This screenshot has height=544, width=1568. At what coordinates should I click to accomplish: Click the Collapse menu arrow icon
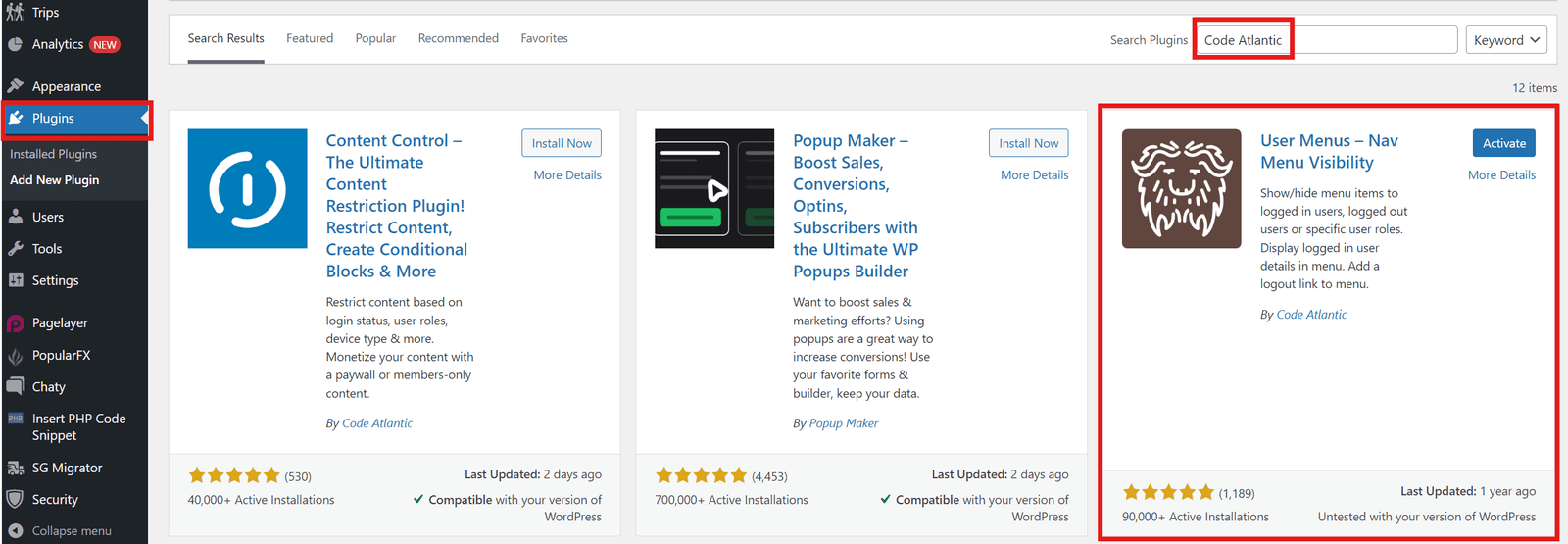pyautogui.click(x=15, y=530)
